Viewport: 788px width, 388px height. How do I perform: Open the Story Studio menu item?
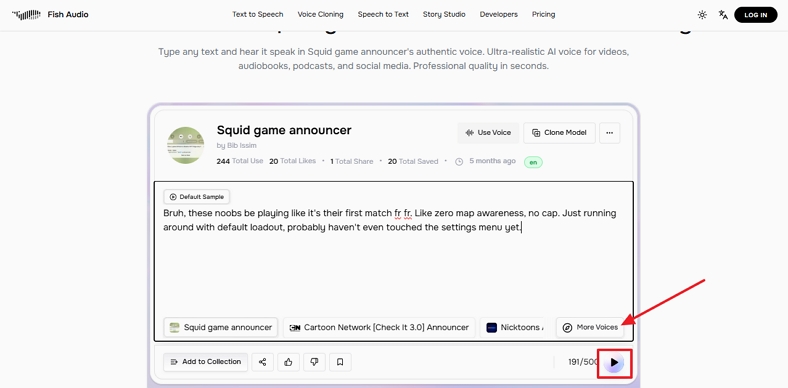click(444, 15)
